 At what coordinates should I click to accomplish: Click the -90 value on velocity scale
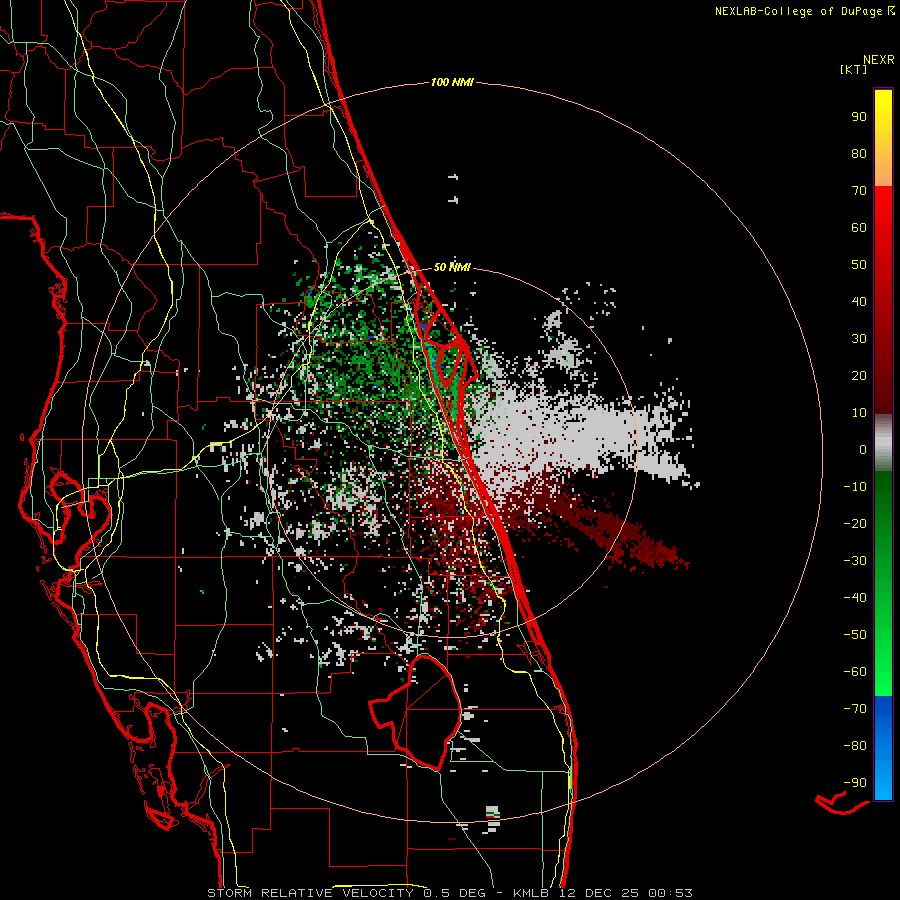[855, 783]
